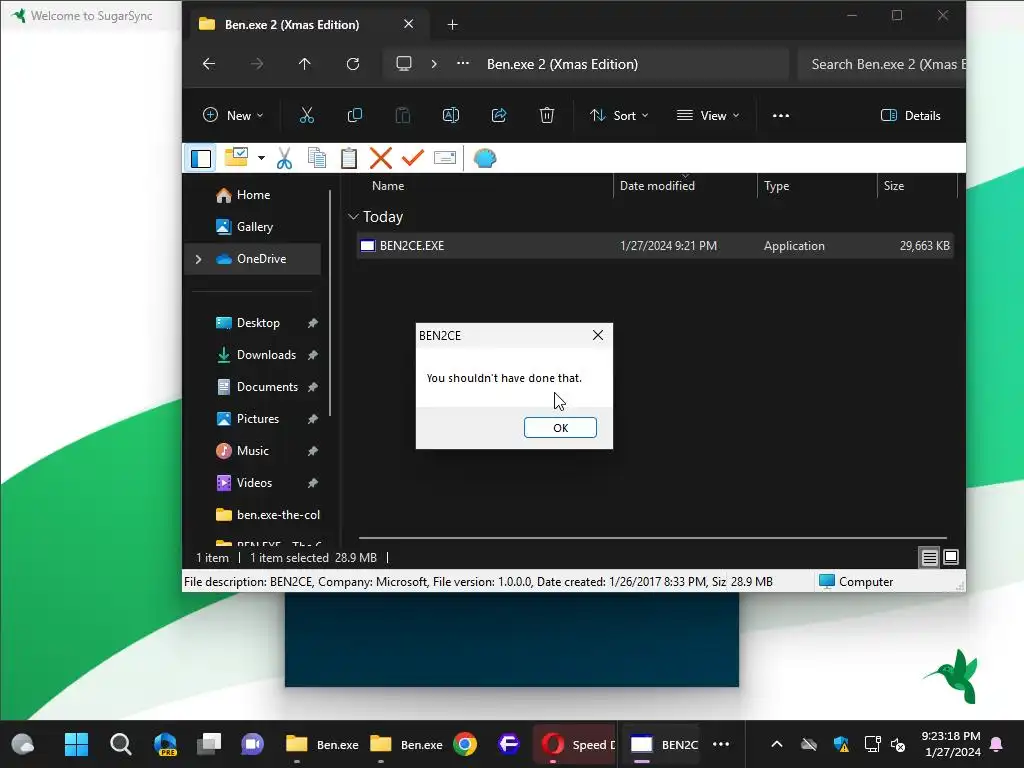Click the Share icon in dark toolbar
Image resolution: width=1024 pixels, height=768 pixels.
click(x=499, y=116)
